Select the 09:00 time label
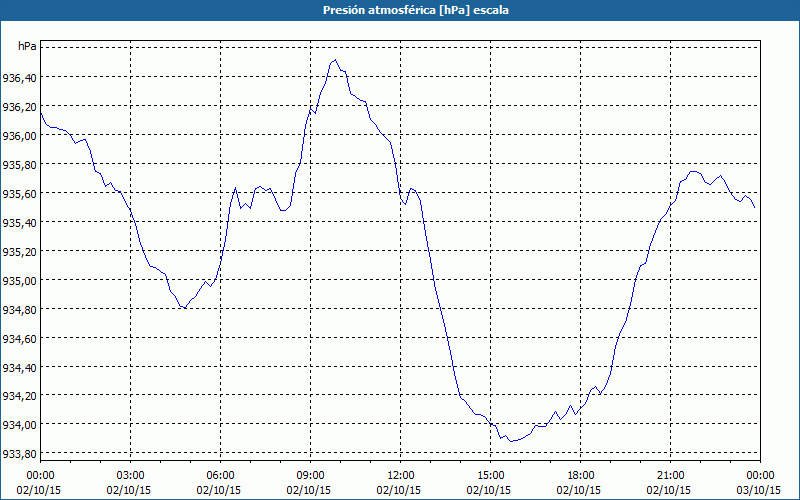Screen dimensions: 800x500 pyautogui.click(x=310, y=476)
